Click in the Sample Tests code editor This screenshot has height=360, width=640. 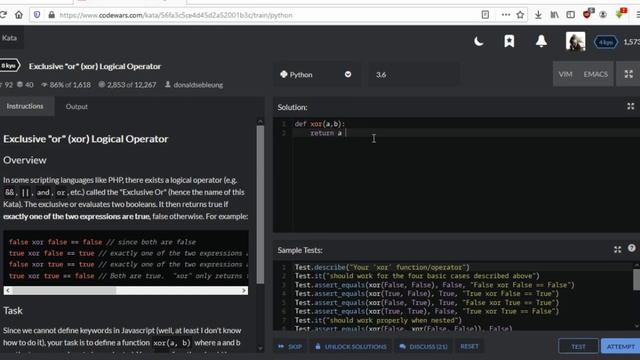[x=453, y=296]
